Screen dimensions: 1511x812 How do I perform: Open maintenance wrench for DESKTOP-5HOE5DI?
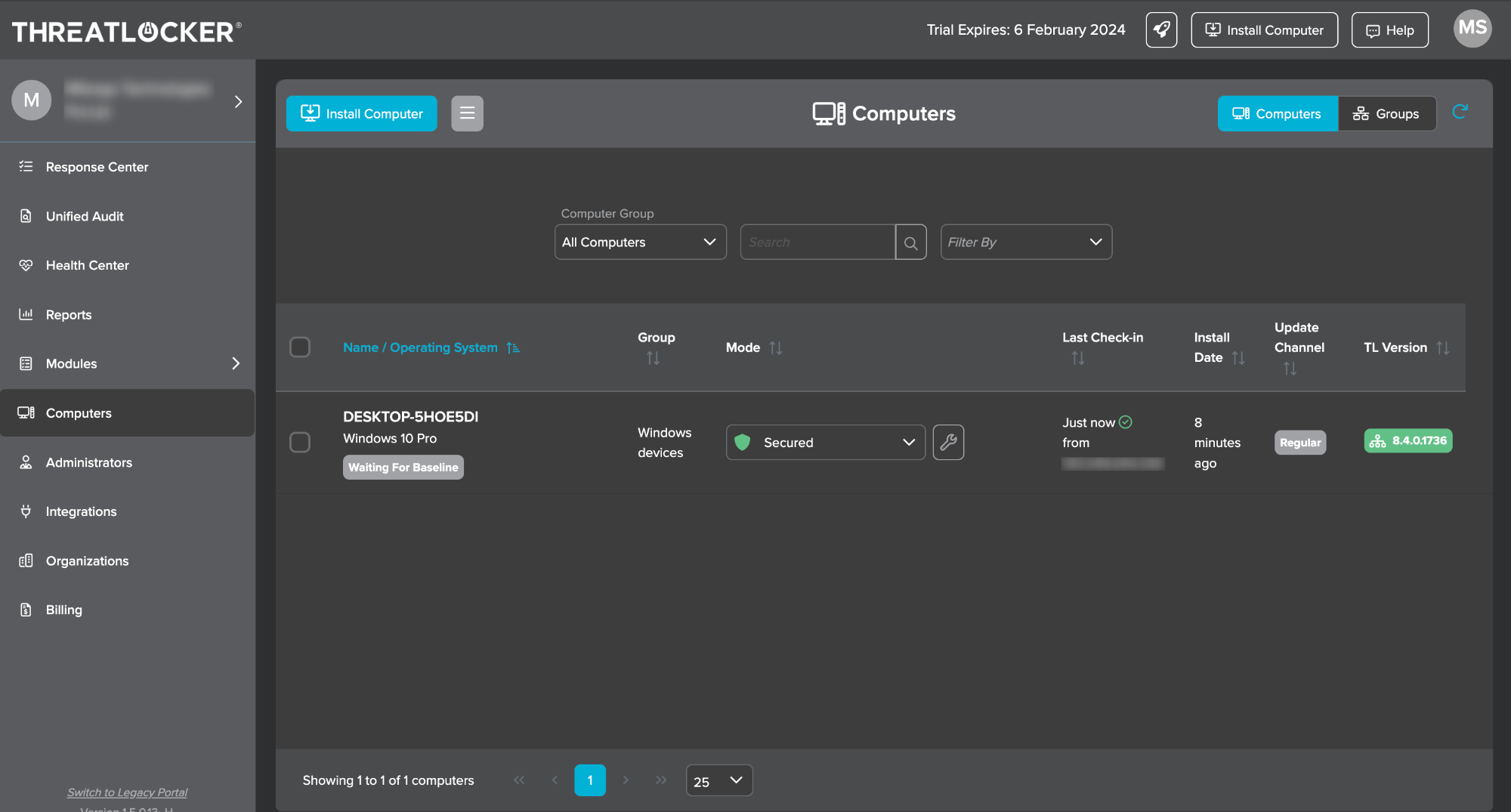click(x=948, y=443)
